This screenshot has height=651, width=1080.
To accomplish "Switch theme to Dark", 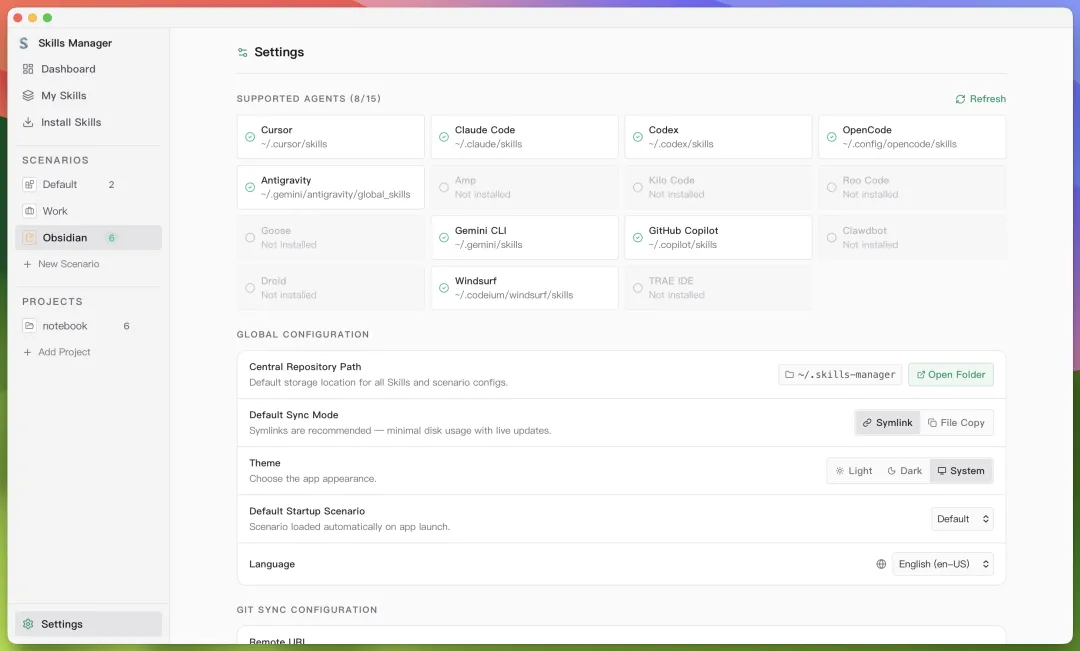I will coord(904,471).
